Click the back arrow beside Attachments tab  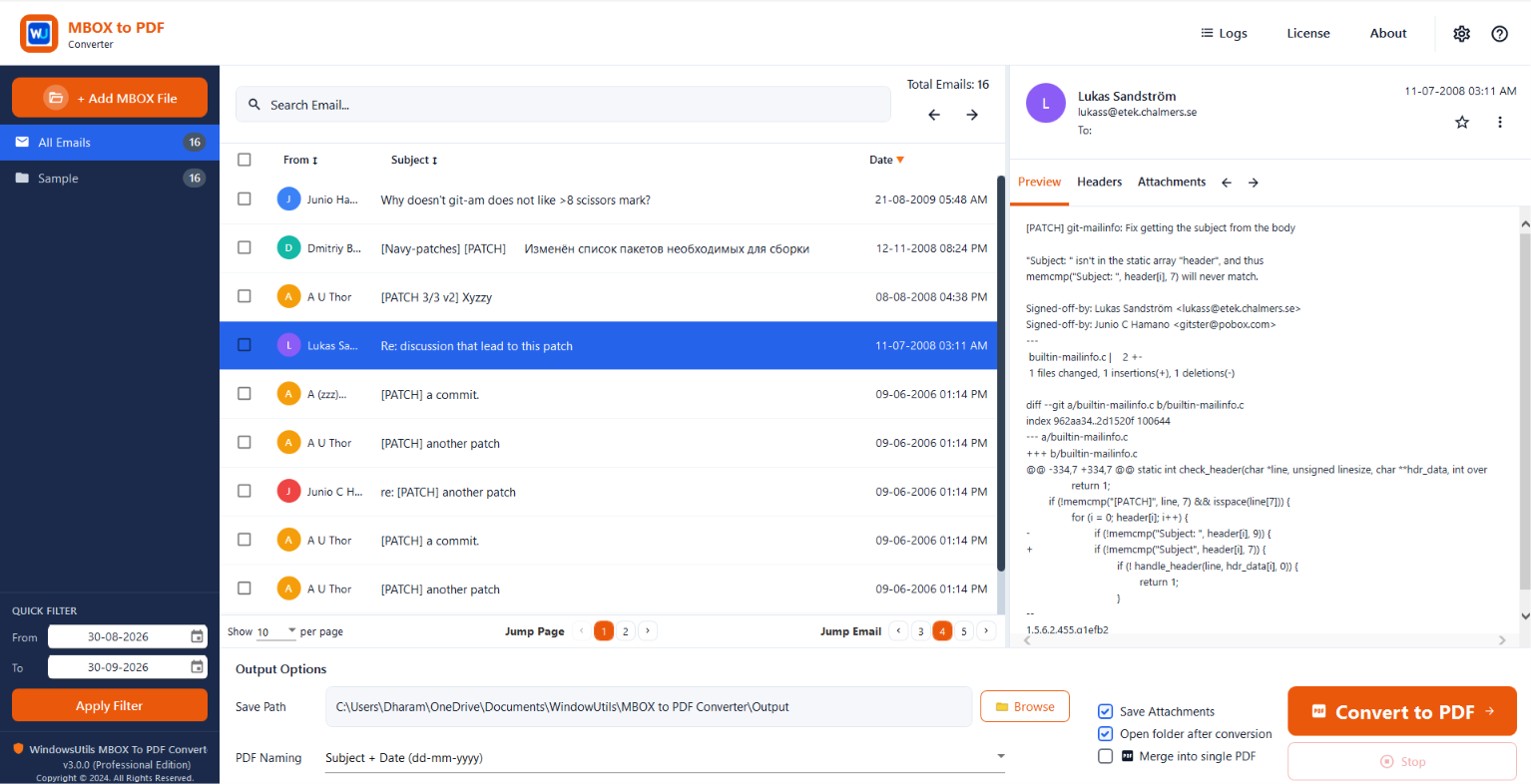pos(1227,183)
